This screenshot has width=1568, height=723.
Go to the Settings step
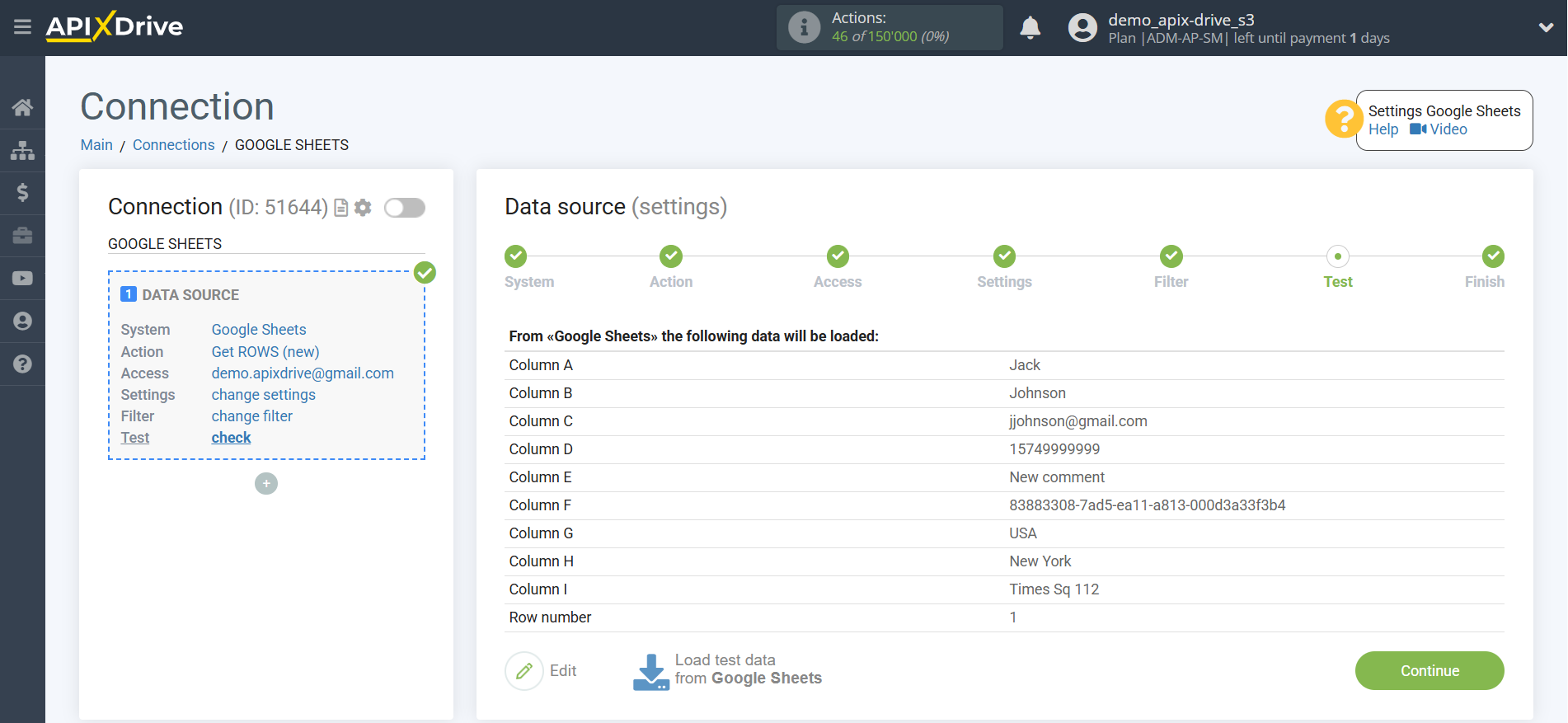point(1004,256)
